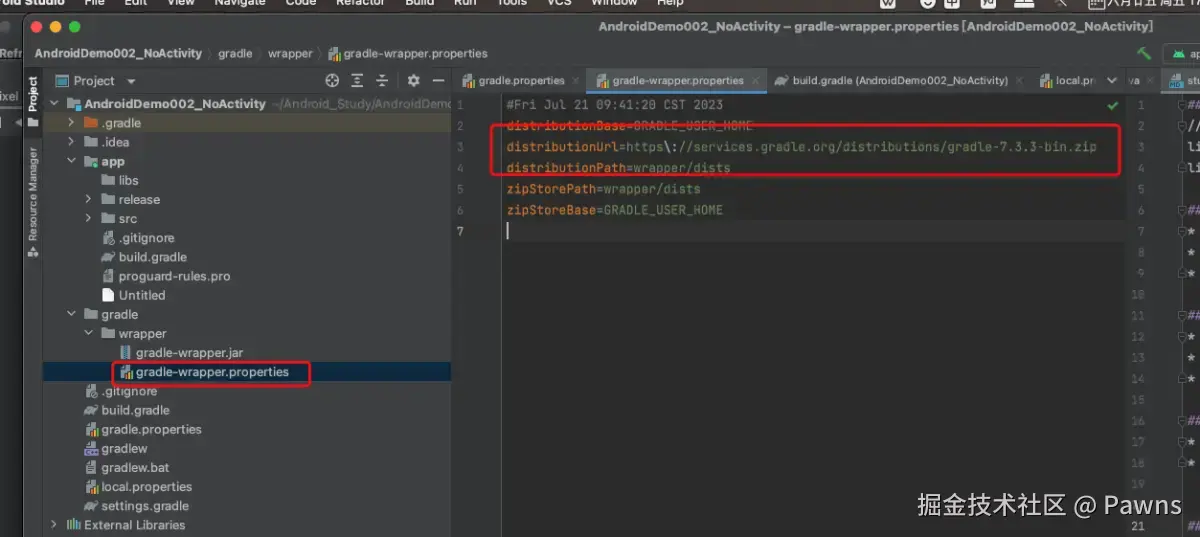
Task: Click the locate file target icon in Project panel
Action: [333, 81]
